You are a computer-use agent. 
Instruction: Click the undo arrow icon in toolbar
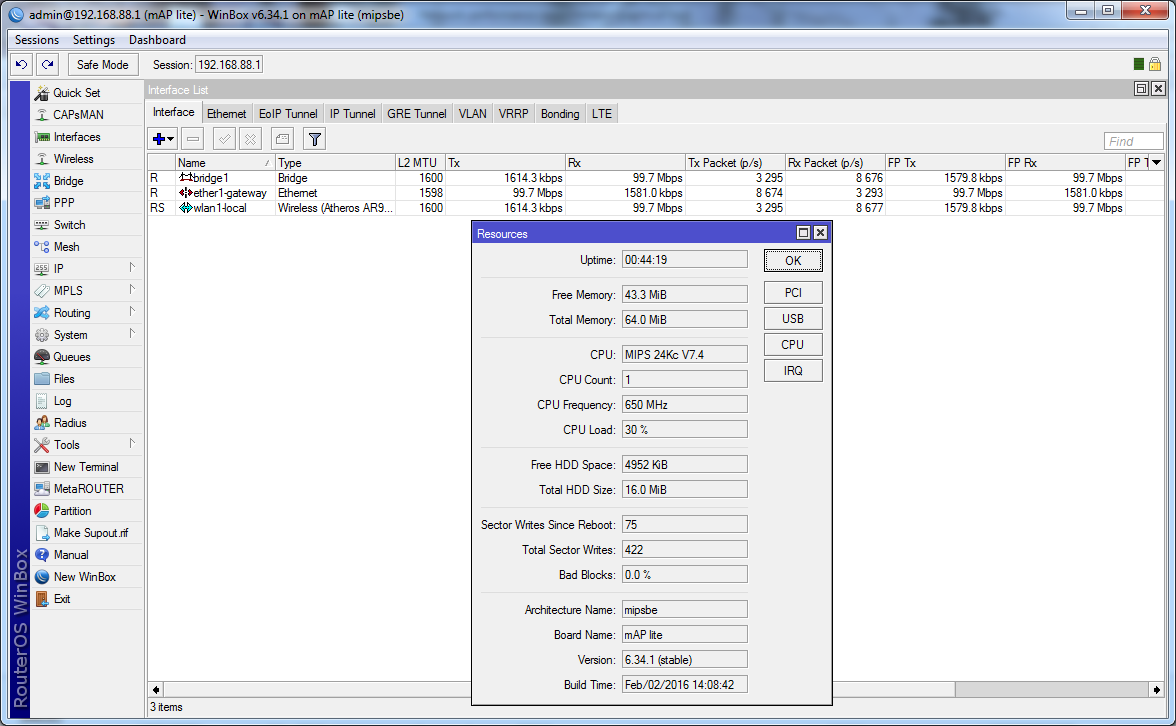click(x=21, y=64)
